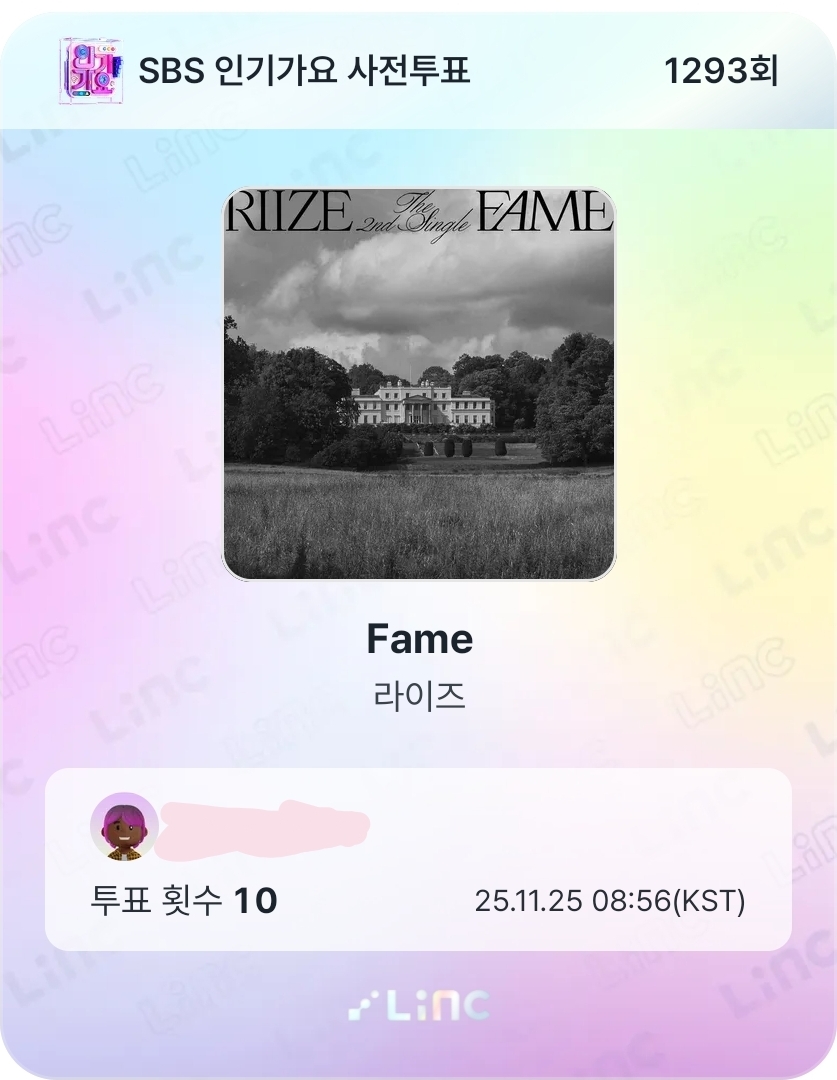Click the 'RIIZE' text on album art
Screen dimensions: 837x1080
point(289,211)
